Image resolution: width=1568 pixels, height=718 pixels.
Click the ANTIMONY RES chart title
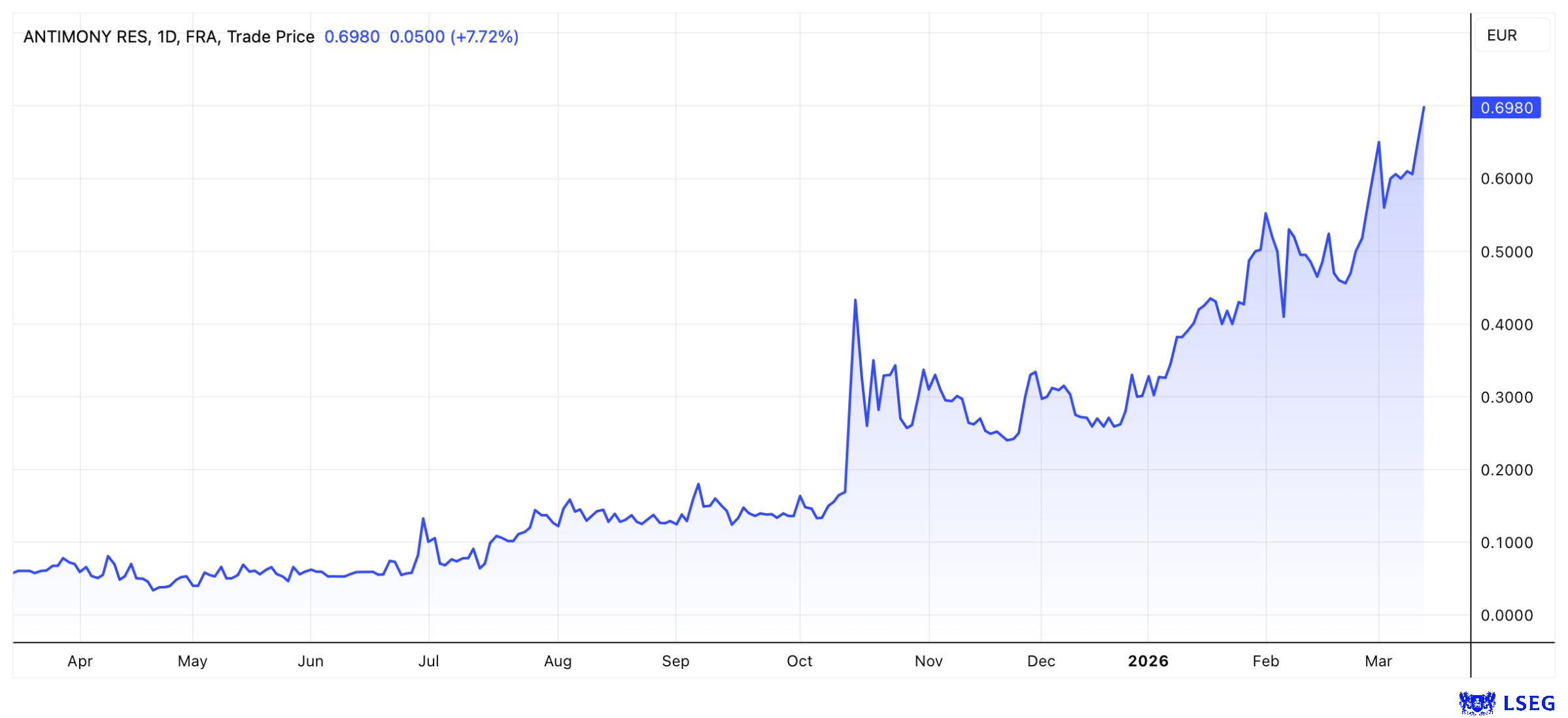[86, 37]
